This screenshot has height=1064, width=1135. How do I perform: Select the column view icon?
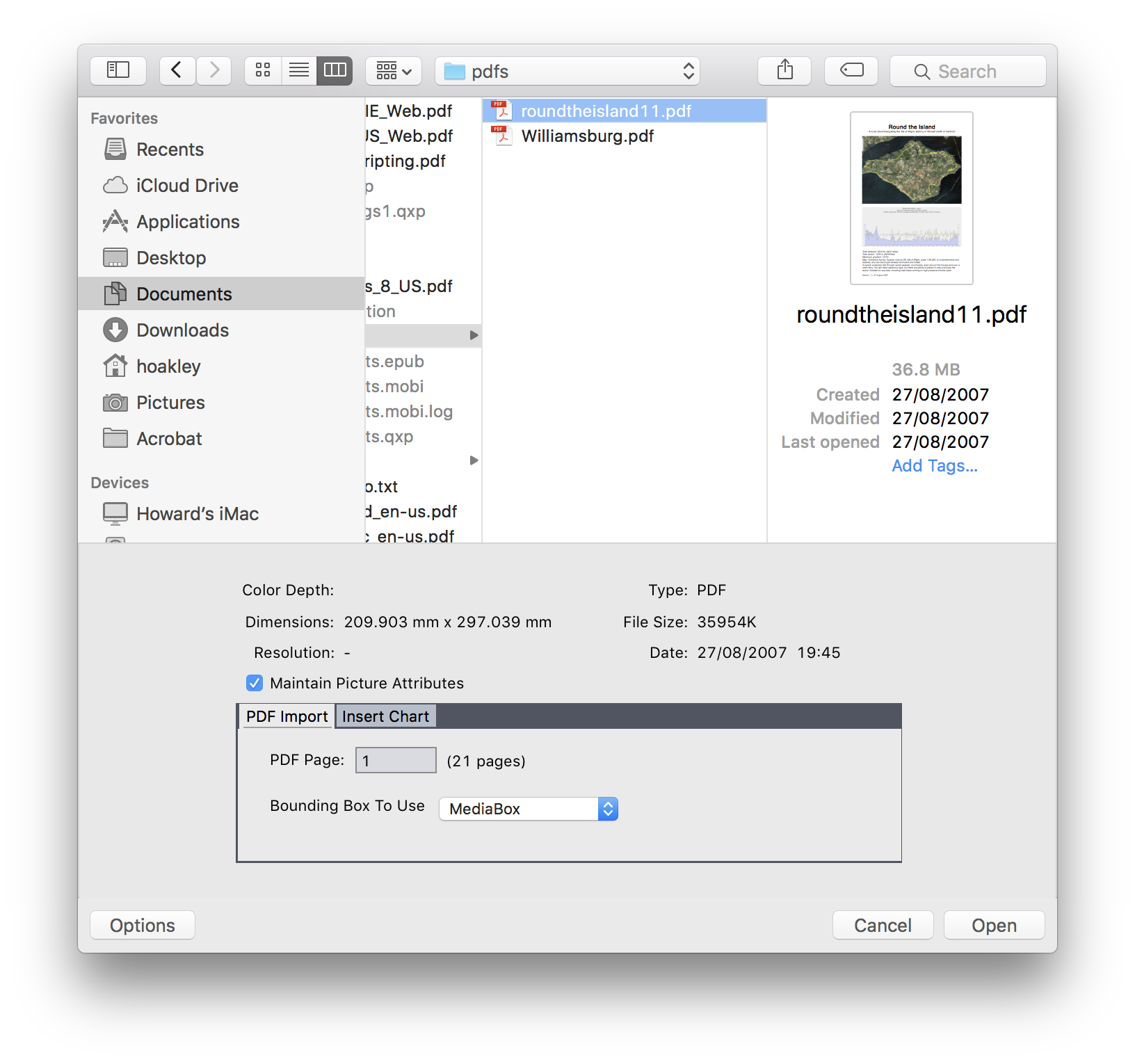point(335,70)
